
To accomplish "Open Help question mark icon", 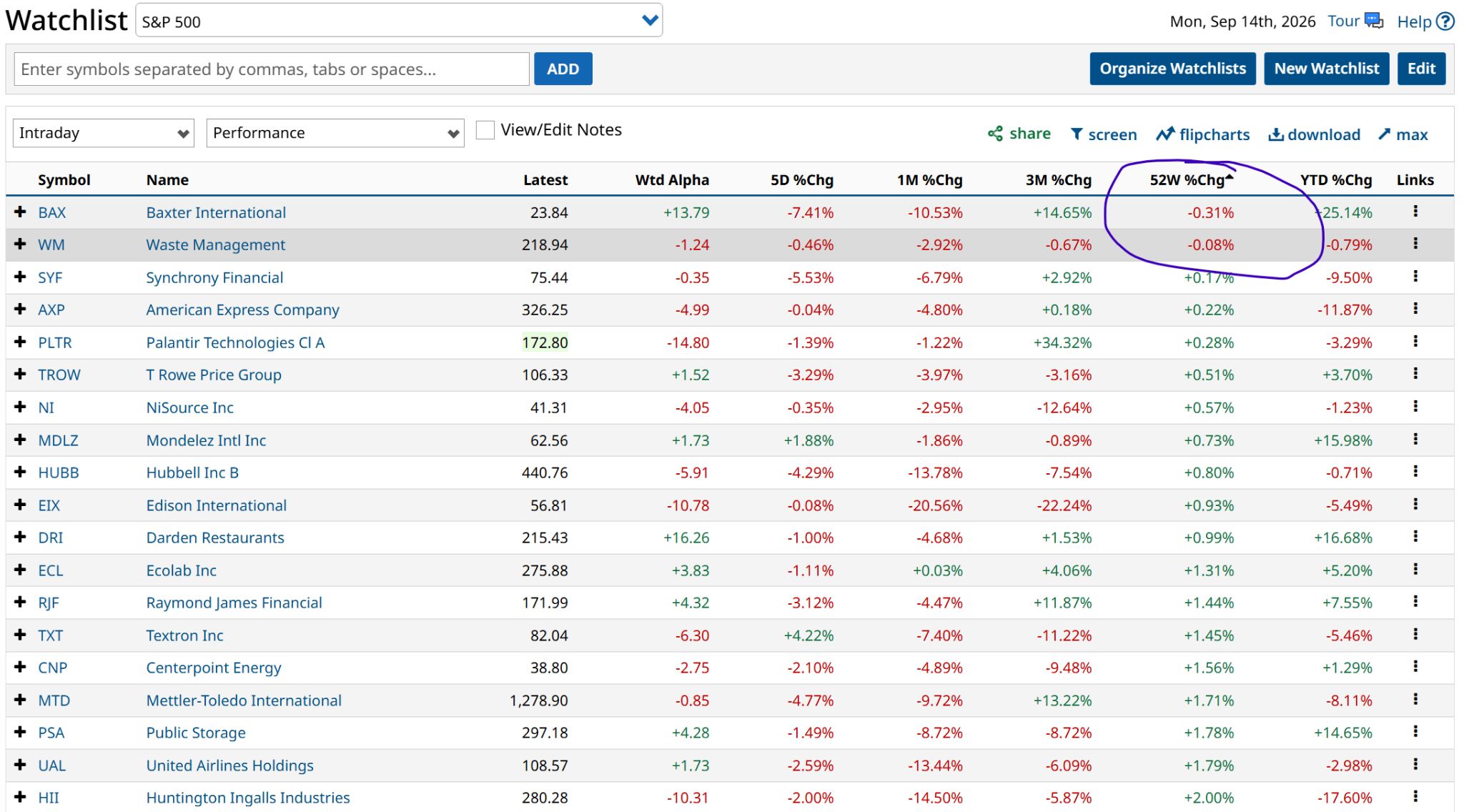I will (x=1445, y=21).
